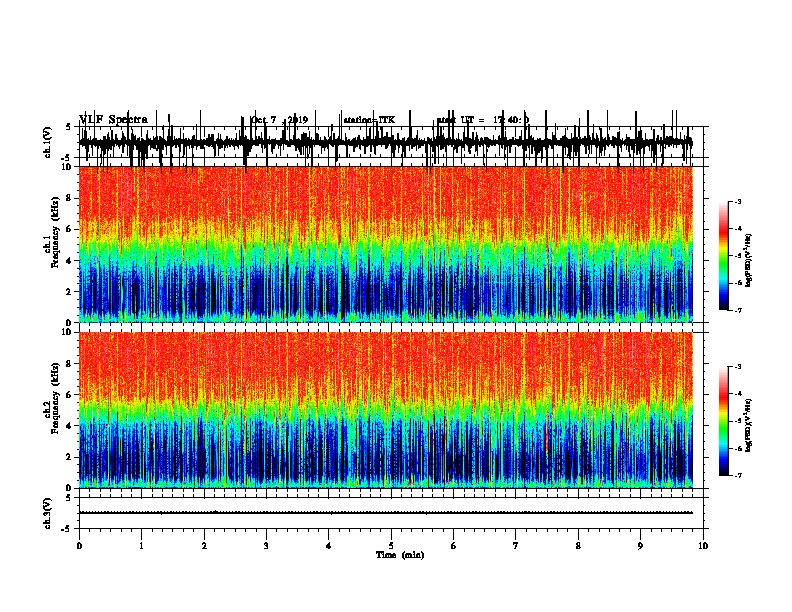792x612 pixels.
Task: Click the "-7" label on ch.1 color bar
Action: tap(738, 310)
